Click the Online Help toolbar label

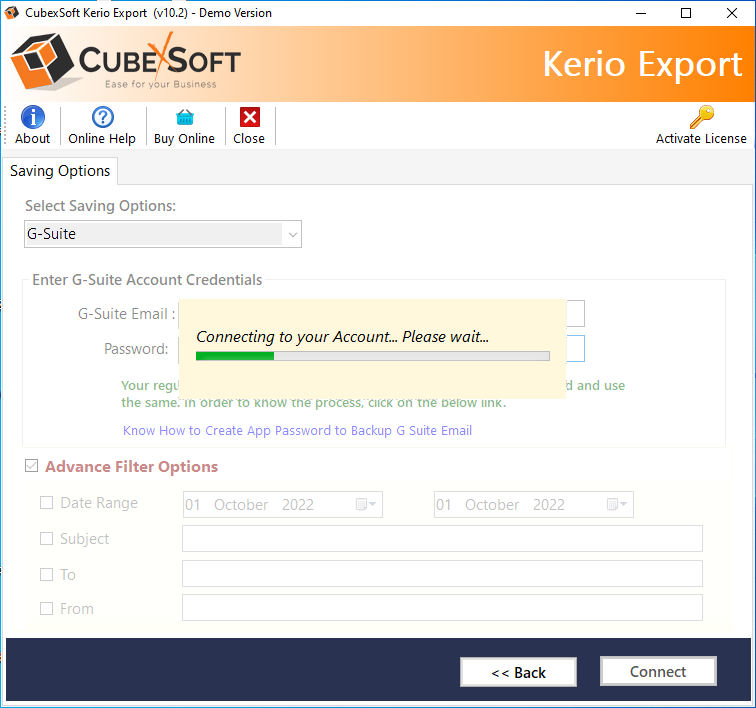click(102, 138)
